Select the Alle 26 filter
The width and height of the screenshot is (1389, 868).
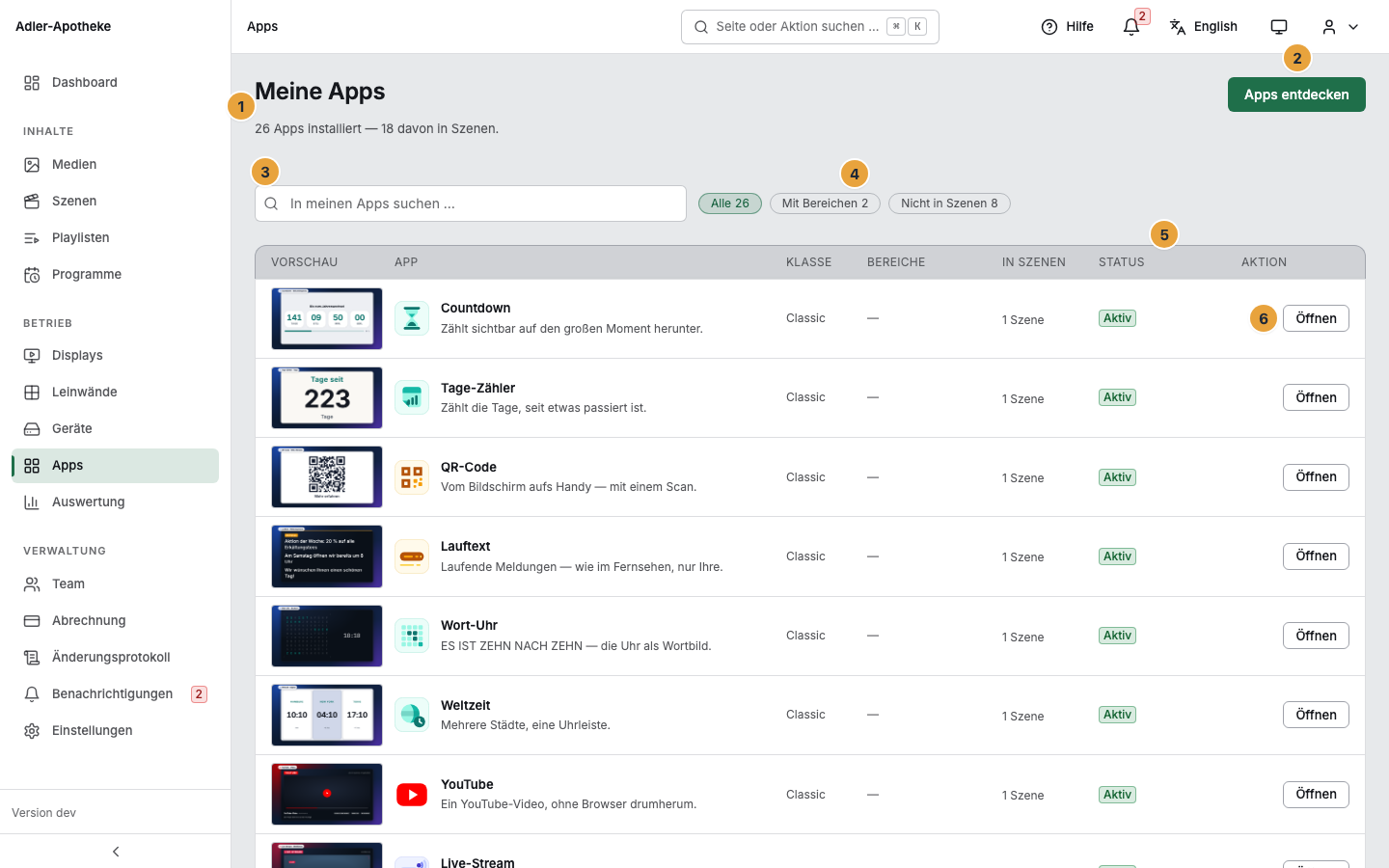[x=730, y=203]
